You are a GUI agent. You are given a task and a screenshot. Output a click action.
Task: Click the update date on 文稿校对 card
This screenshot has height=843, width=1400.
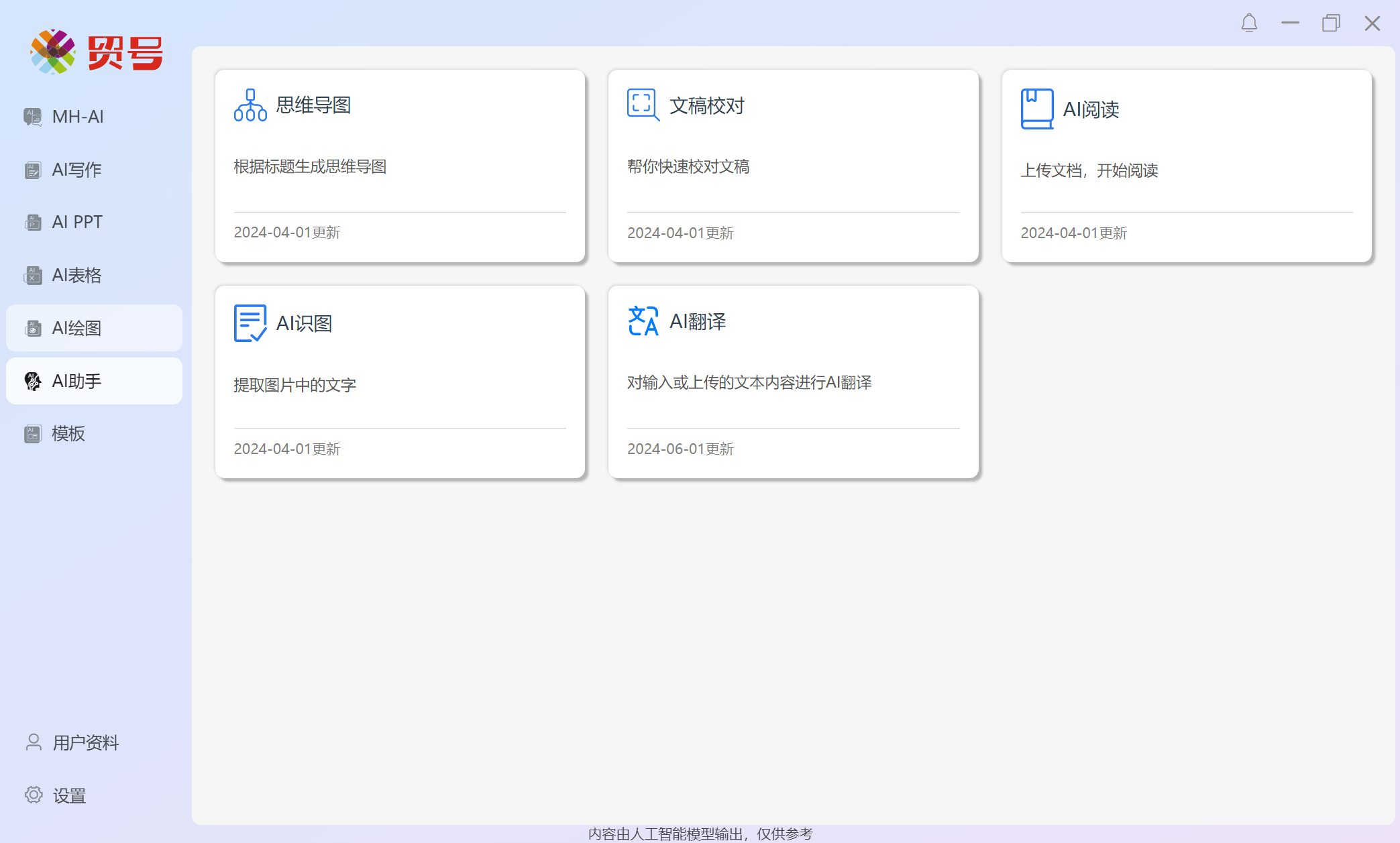(680, 233)
